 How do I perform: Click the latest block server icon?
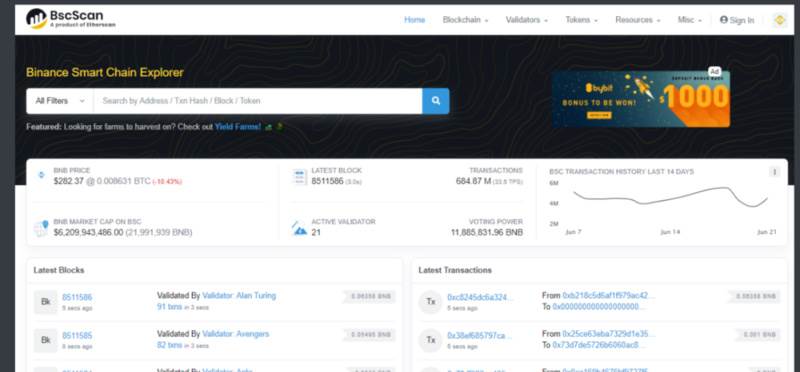[299, 177]
